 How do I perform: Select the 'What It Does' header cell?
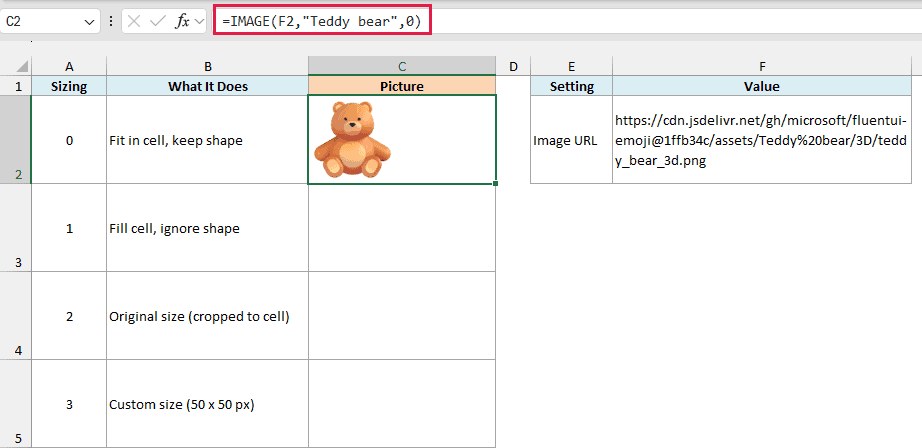tap(208, 86)
